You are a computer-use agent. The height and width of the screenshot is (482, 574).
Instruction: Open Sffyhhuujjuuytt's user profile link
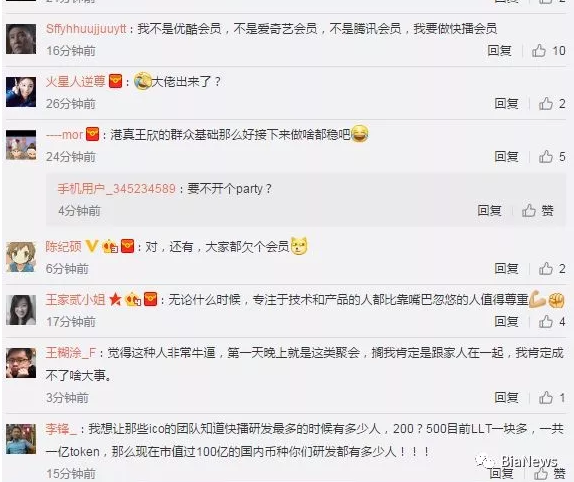click(86, 29)
